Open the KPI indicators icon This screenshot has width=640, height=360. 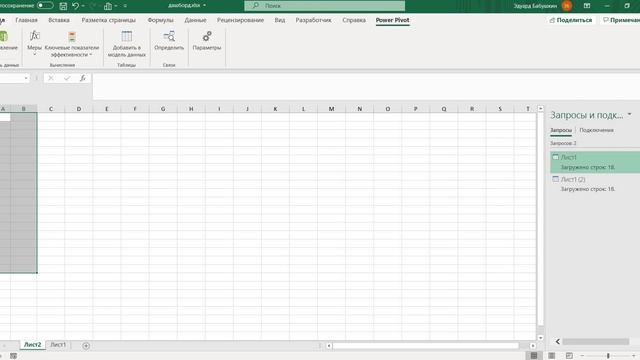(72, 36)
